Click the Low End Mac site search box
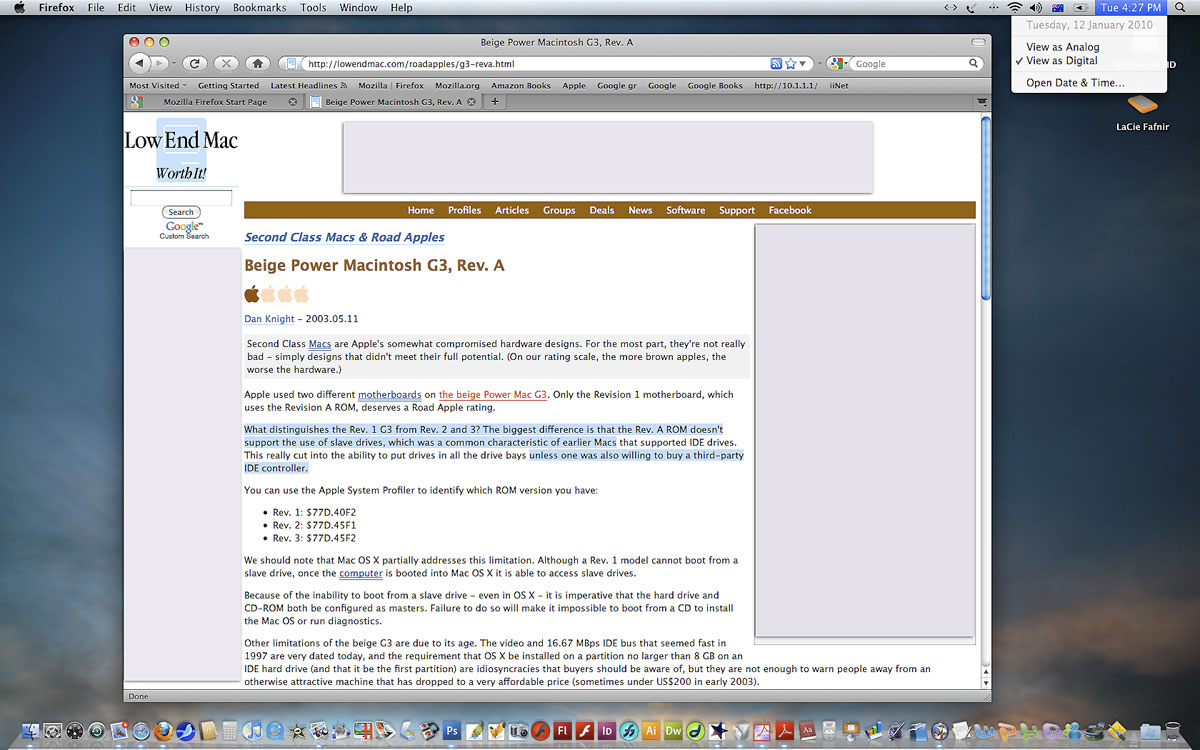Image resolution: width=1200 pixels, height=750 pixels. pyautogui.click(x=181, y=198)
